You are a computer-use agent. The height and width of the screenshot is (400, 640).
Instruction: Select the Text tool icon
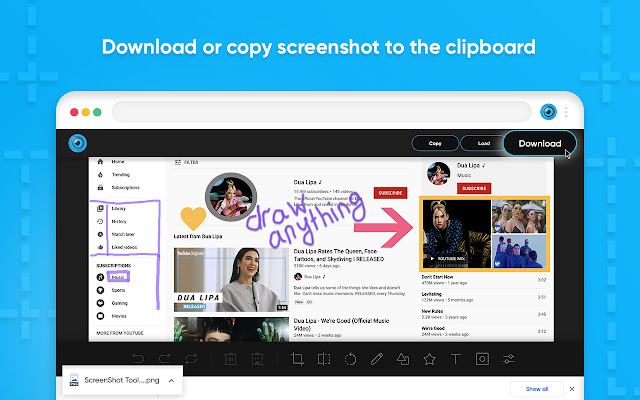pyautogui.click(x=456, y=358)
